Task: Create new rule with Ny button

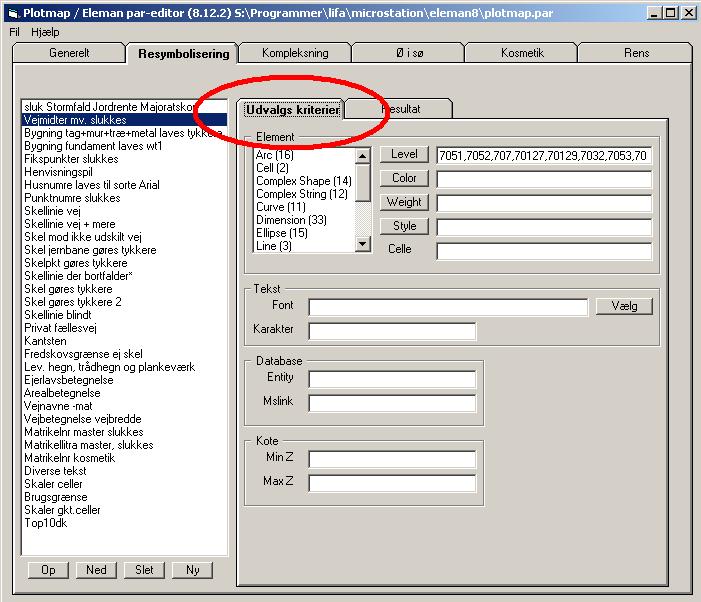Action: pos(192,570)
